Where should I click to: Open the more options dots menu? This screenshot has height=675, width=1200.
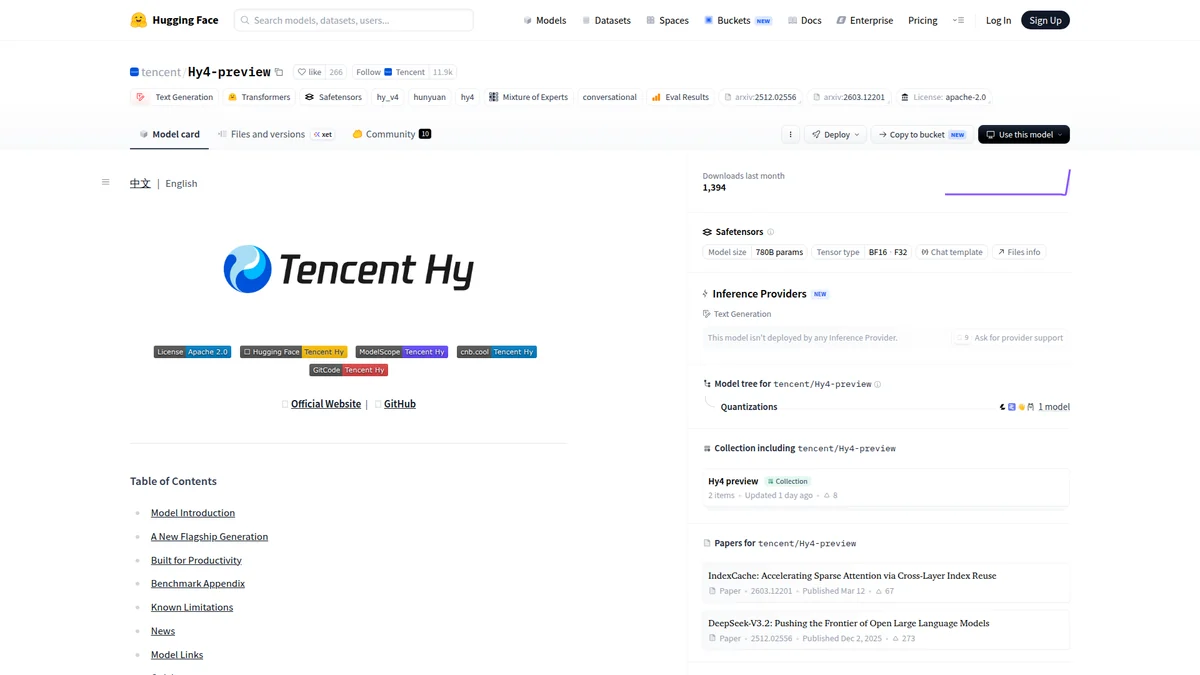(790, 134)
